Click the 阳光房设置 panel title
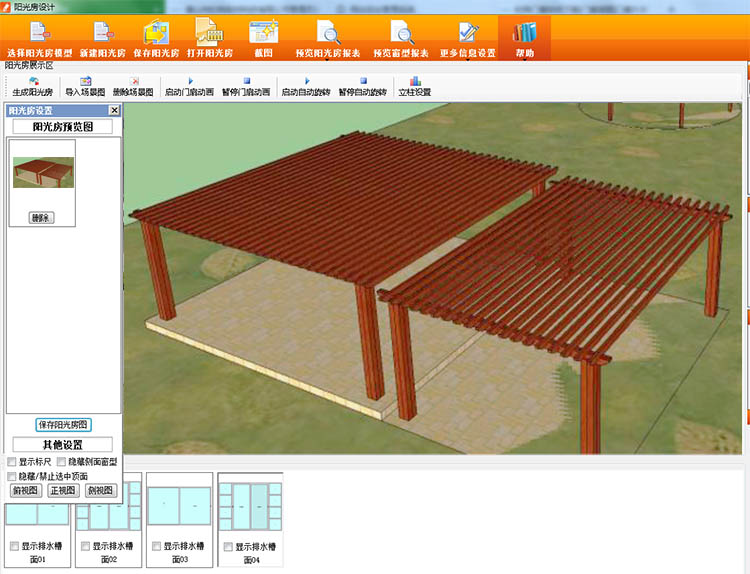This screenshot has width=750, height=574. coord(31,110)
